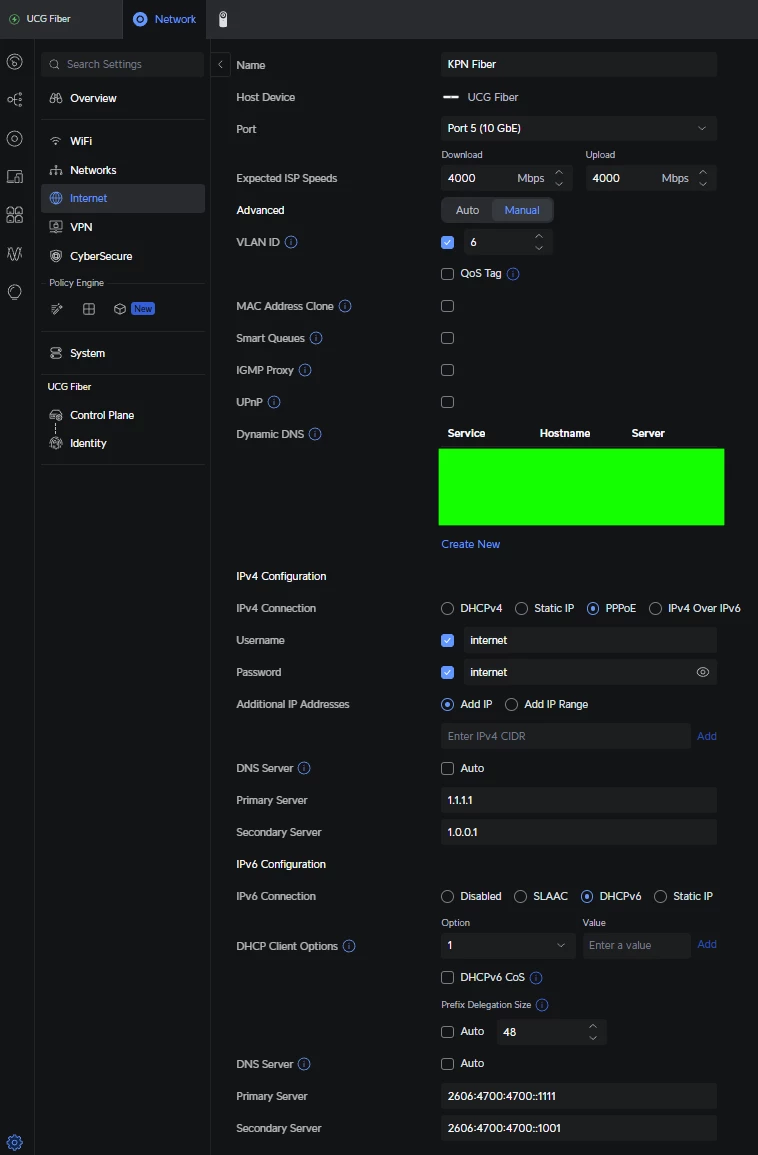Click the settings gear icon in left rail

pos(15,1142)
